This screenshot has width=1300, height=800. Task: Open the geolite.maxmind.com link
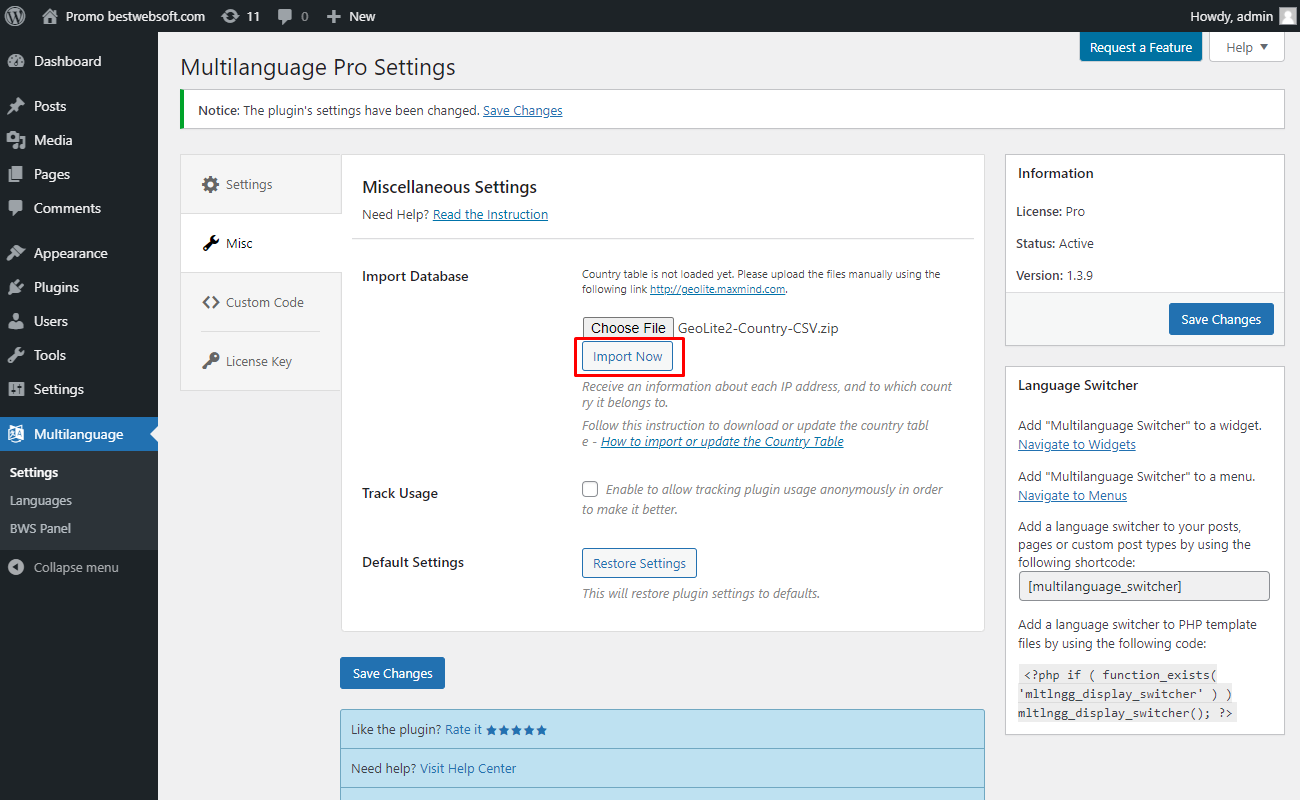pyautogui.click(x=718, y=289)
